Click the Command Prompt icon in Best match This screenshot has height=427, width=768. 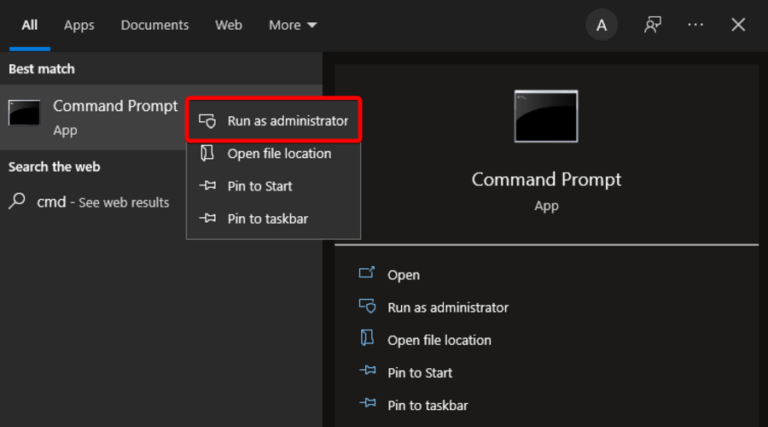[x=24, y=114]
